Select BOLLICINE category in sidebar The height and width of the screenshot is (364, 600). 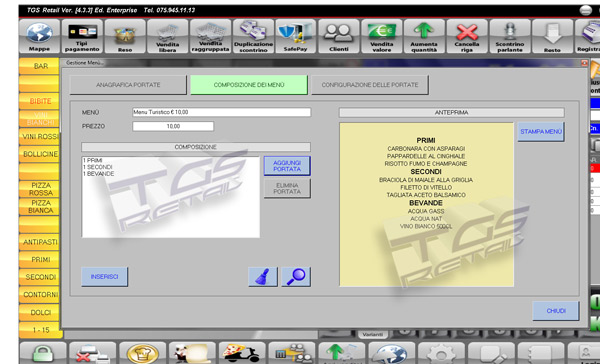tap(39, 154)
